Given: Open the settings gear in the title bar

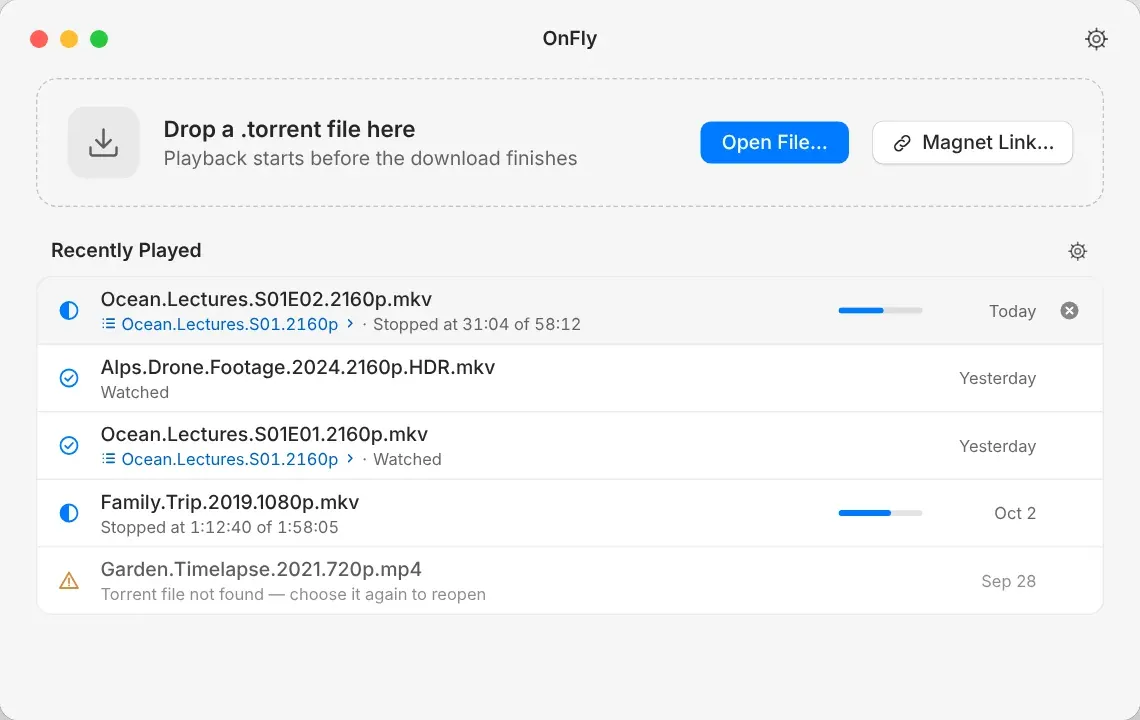Looking at the screenshot, I should pos(1096,39).
